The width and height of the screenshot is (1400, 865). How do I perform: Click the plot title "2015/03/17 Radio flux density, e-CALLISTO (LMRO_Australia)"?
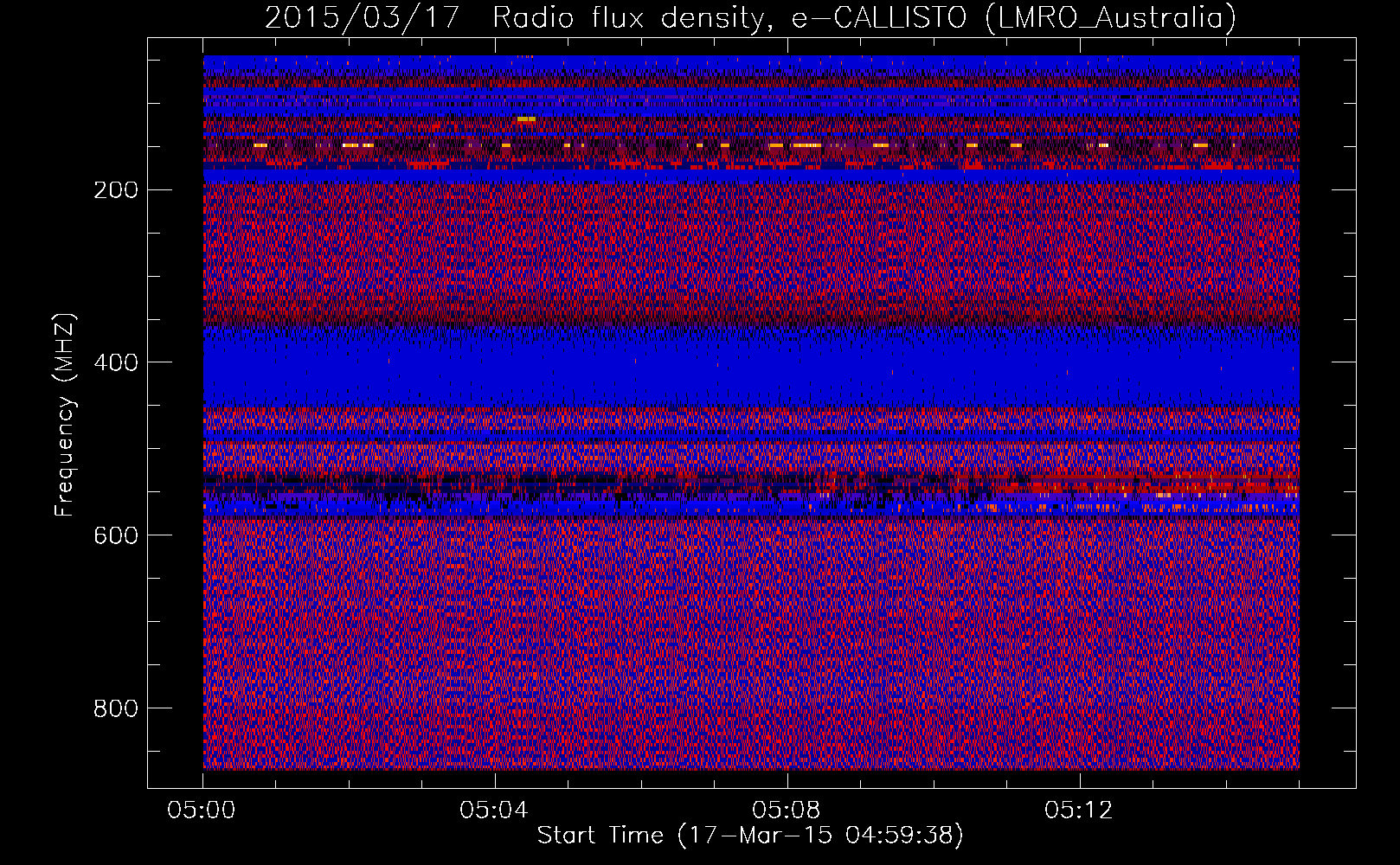[x=750, y=17]
